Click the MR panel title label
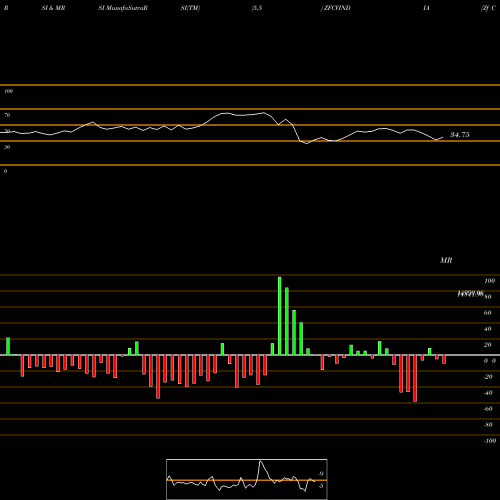The image size is (500, 500). (446, 260)
